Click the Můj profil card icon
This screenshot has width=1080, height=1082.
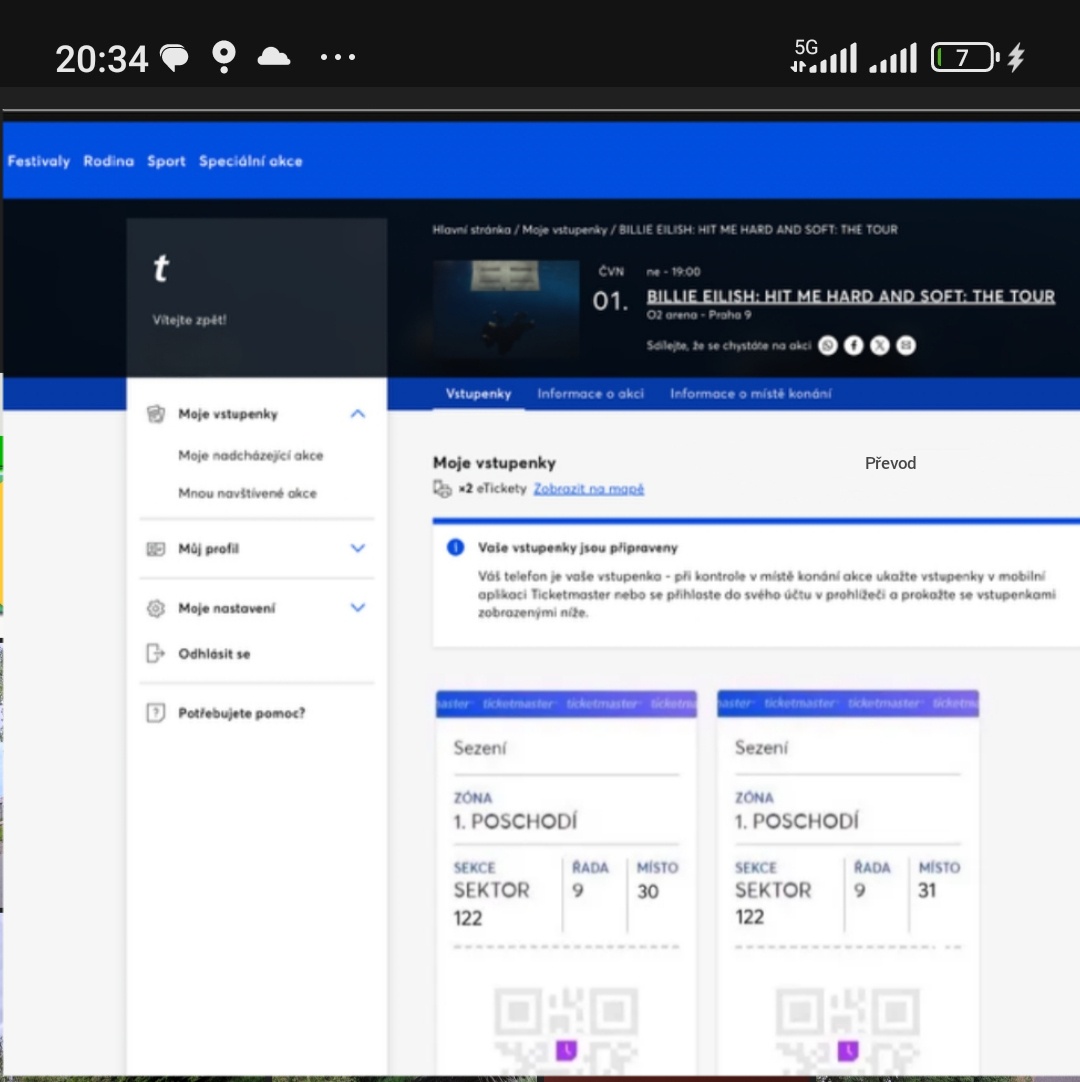(156, 549)
